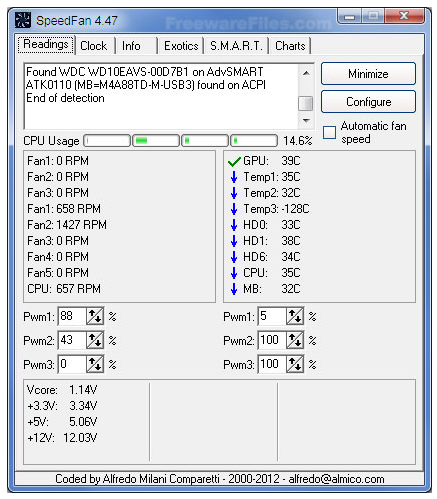Click the 'Fan4: 0 RPM' reading
The image size is (437, 499).
coord(58,257)
